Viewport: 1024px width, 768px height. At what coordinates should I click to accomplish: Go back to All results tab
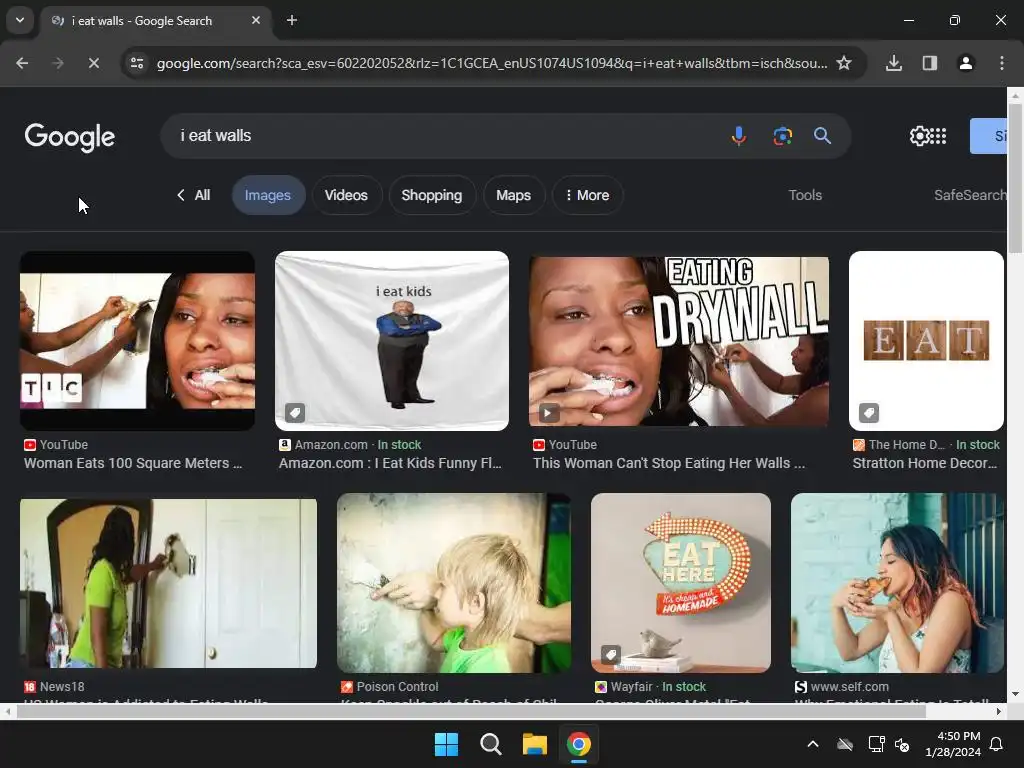[193, 195]
